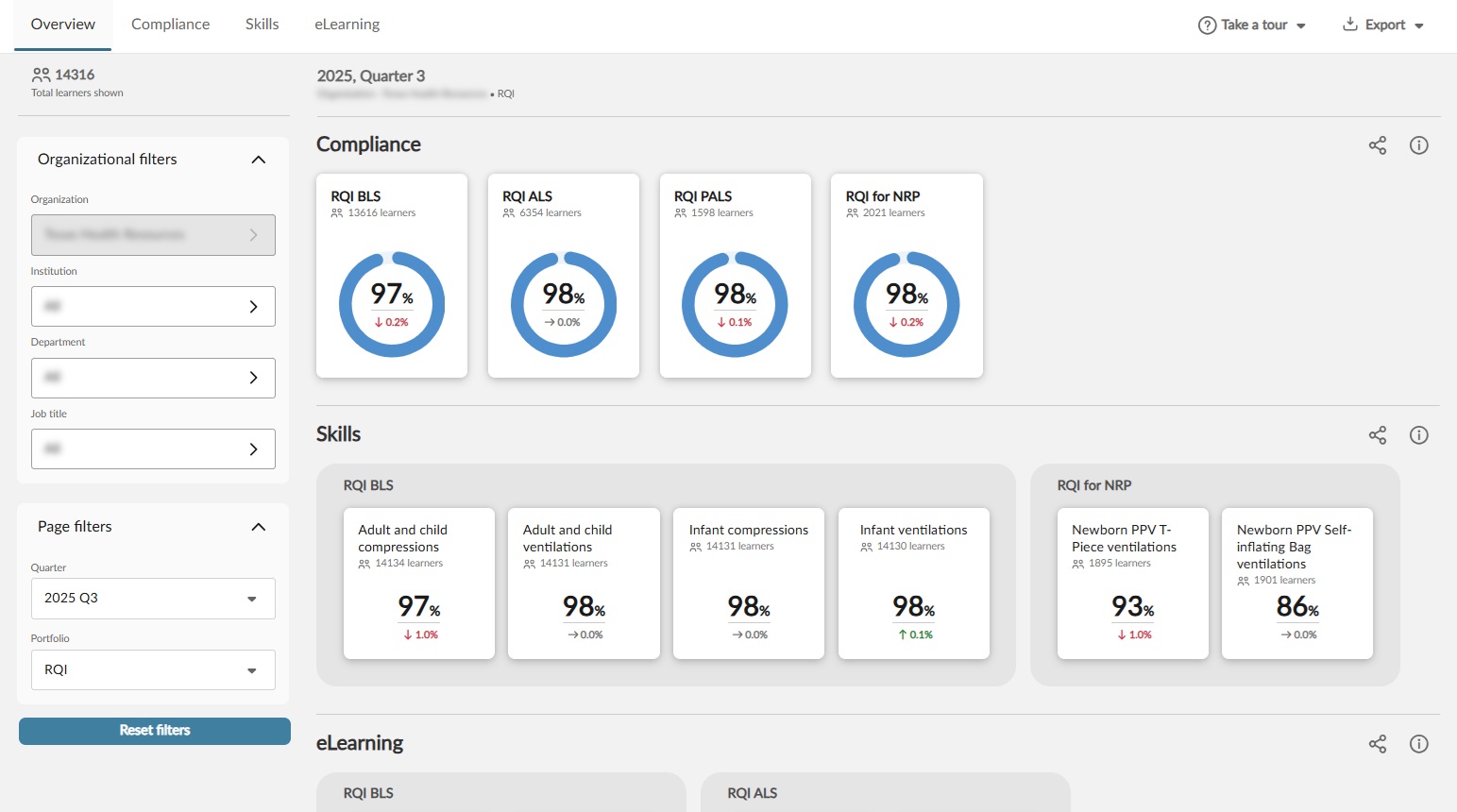Open the Quarter dropdown showing 2025 Q3
This screenshot has height=812, width=1457.
pyautogui.click(x=153, y=599)
